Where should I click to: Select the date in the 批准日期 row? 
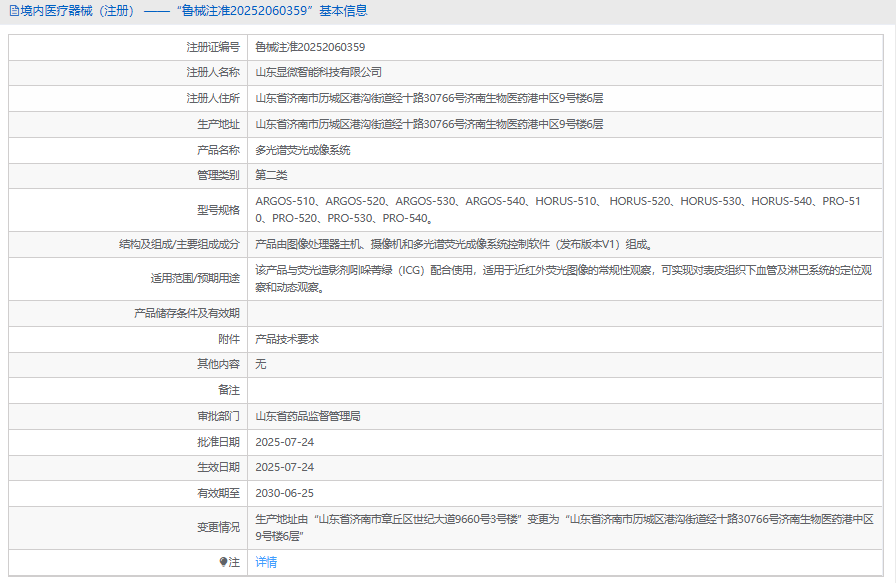pyautogui.click(x=285, y=442)
